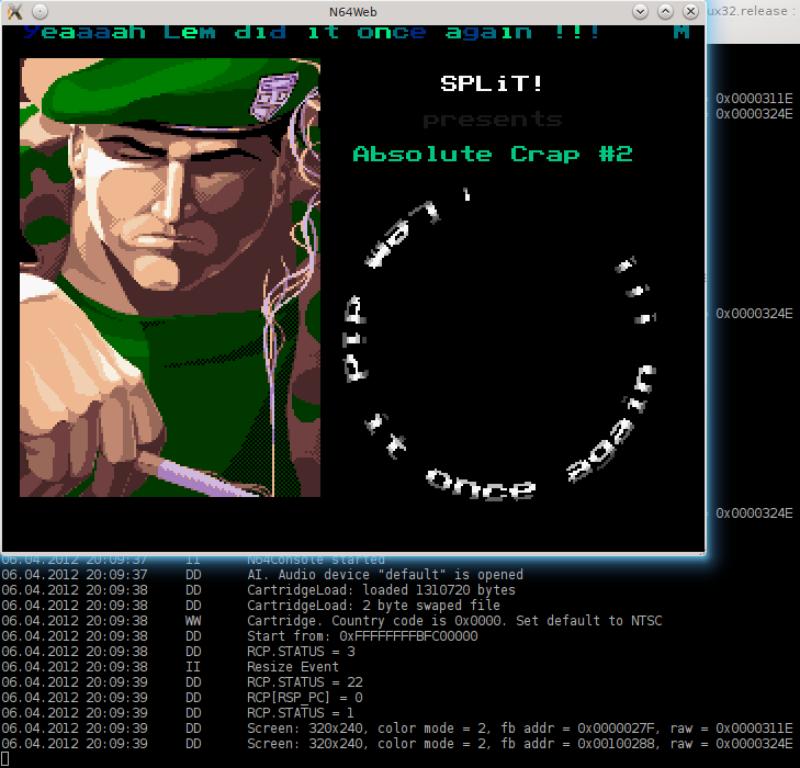The width and height of the screenshot is (800, 768).
Task: Click the scrolling 'Yeaaaah Lem did it once again' text
Action: tap(311, 32)
